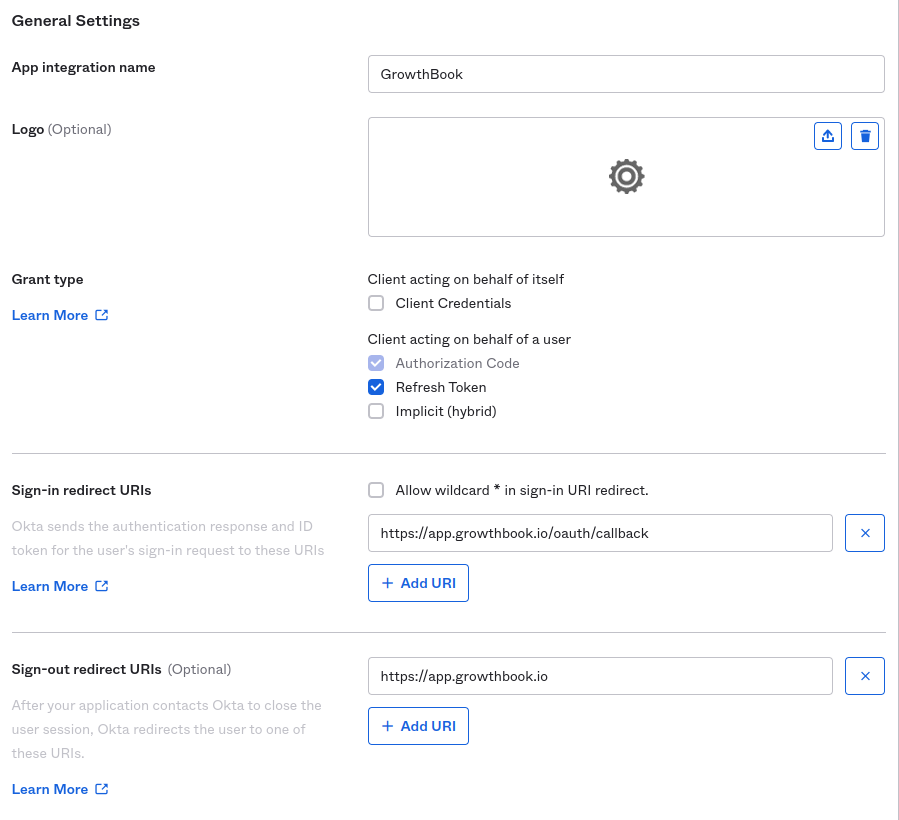Image resolution: width=899 pixels, height=820 pixels.
Task: Remove the sign-out redirect URI with X
Action: [x=865, y=676]
